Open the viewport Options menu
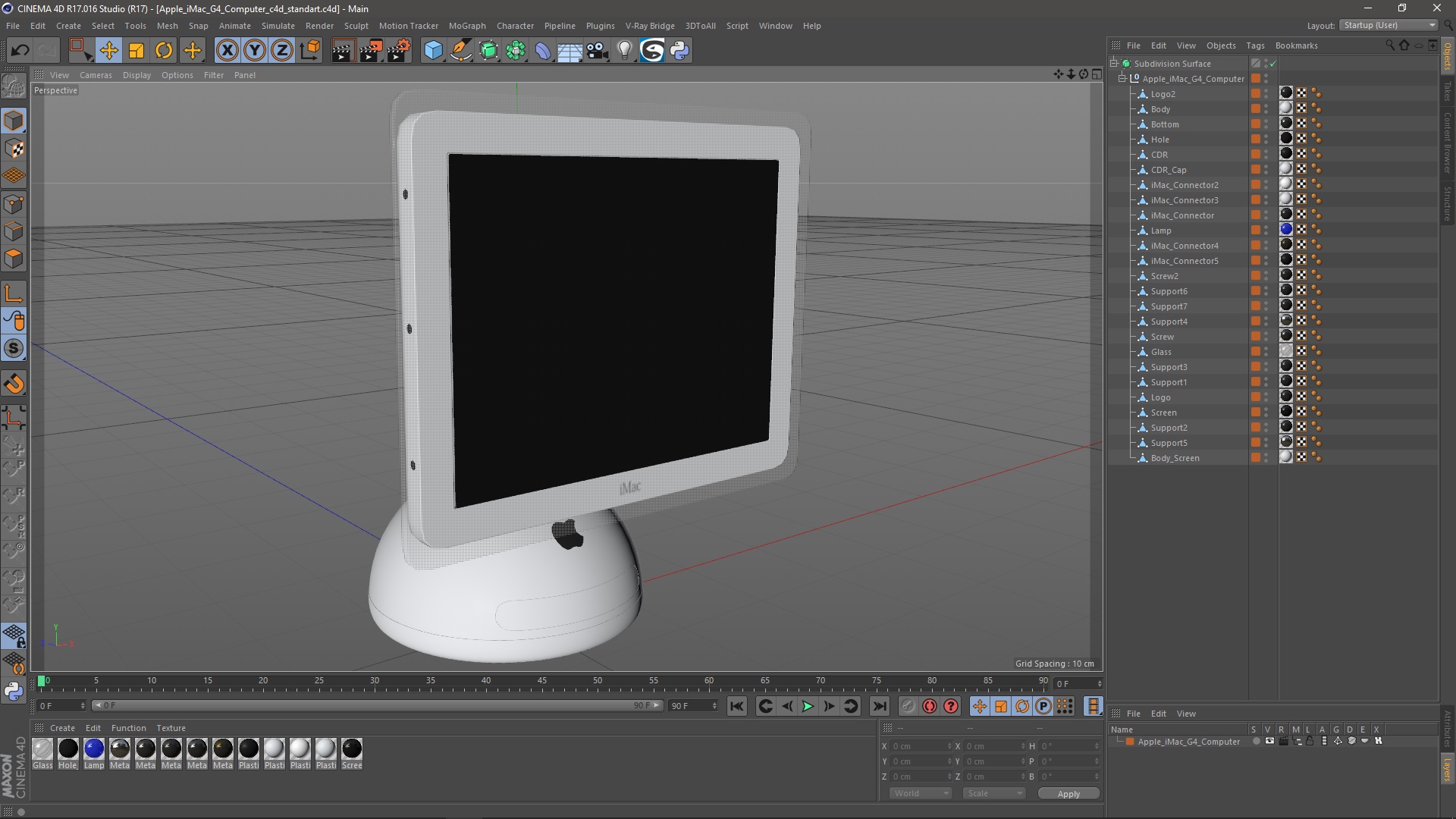 pos(177,75)
